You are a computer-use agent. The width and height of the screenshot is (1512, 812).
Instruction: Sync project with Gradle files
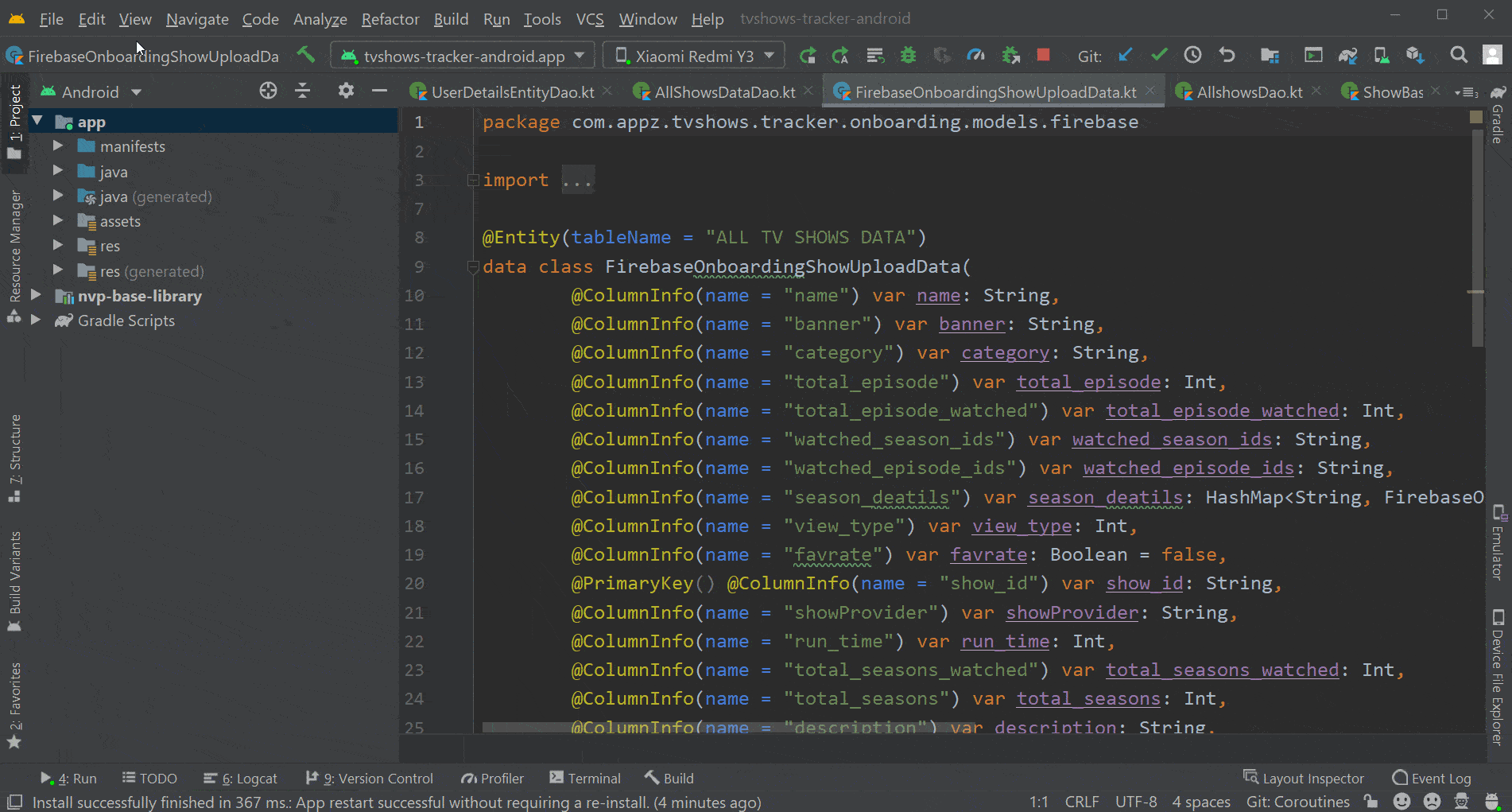(x=1349, y=55)
